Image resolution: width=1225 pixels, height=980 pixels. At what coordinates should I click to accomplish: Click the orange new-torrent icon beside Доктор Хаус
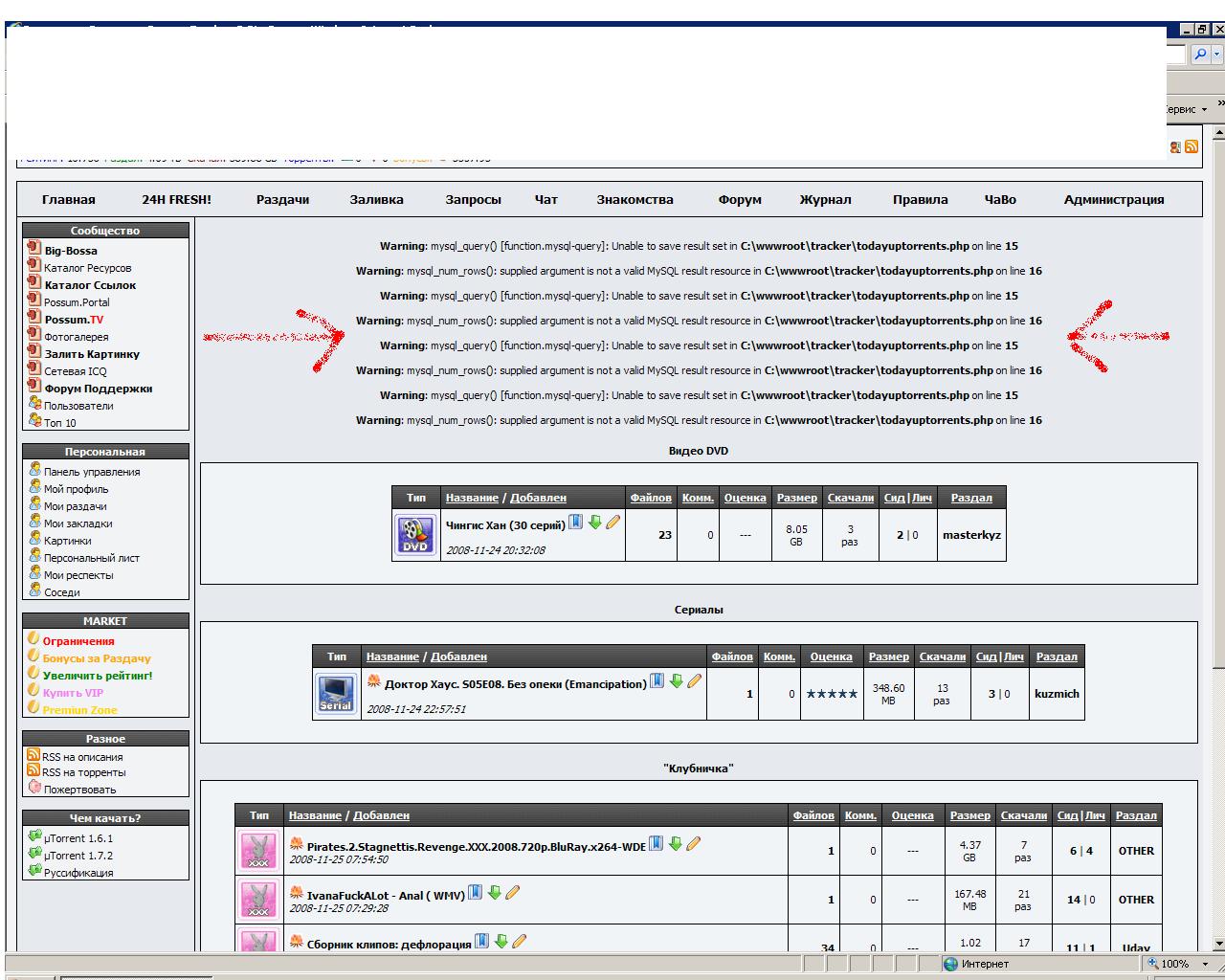374,681
